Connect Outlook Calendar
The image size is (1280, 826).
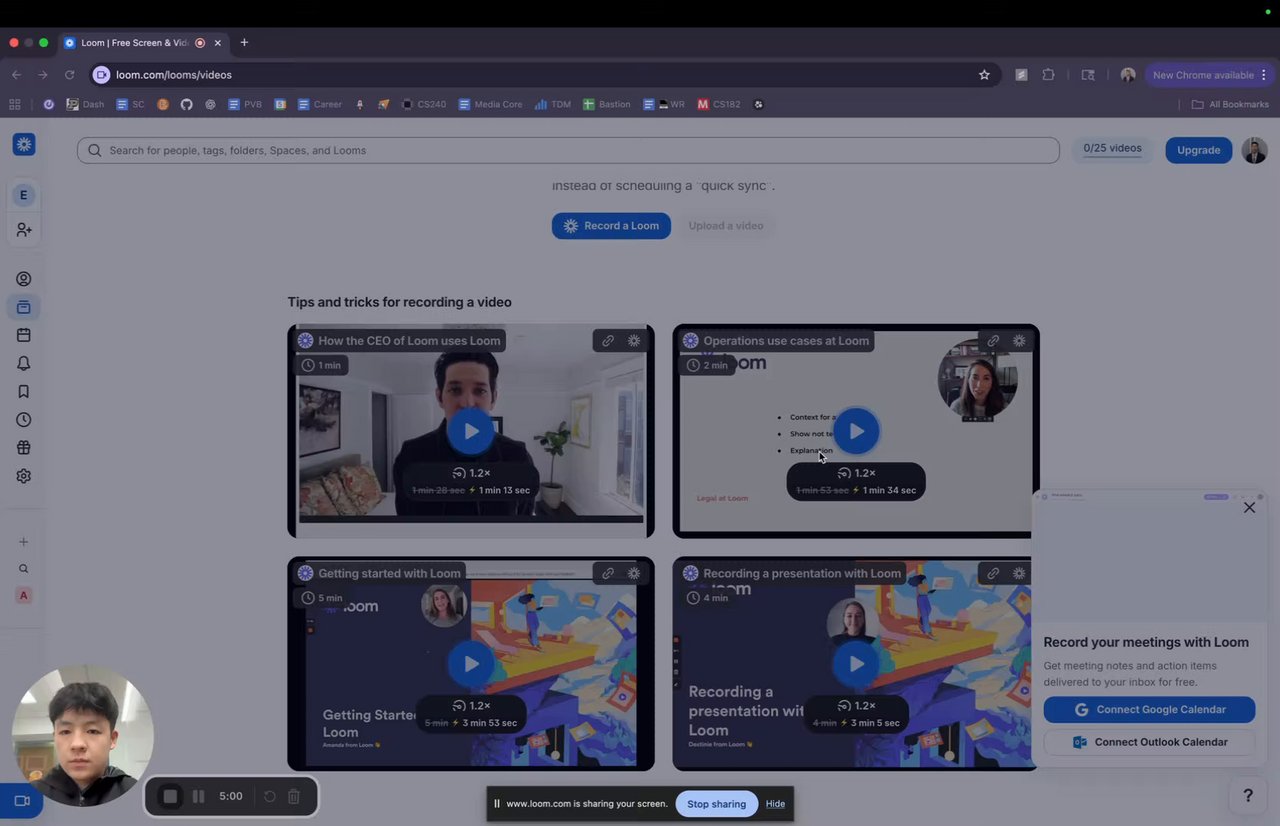[1149, 742]
